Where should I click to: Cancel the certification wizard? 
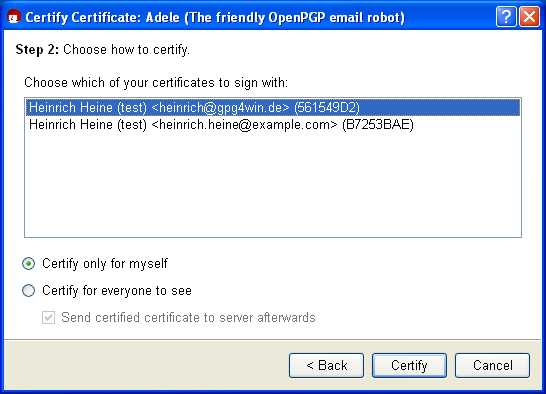(x=492, y=365)
